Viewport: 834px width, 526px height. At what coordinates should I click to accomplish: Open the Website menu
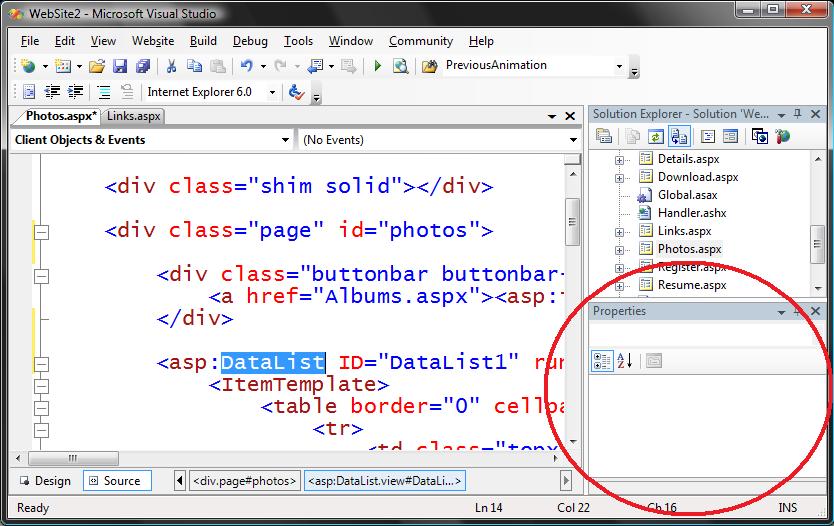[153, 41]
